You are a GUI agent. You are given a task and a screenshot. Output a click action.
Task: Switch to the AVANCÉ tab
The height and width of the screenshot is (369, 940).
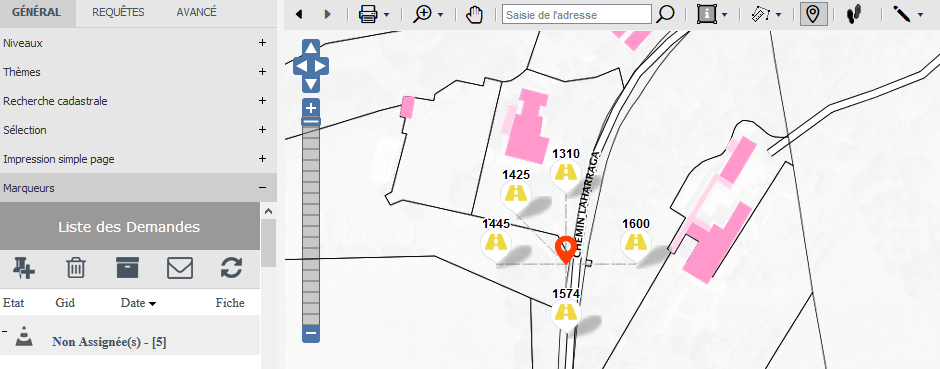click(x=197, y=13)
